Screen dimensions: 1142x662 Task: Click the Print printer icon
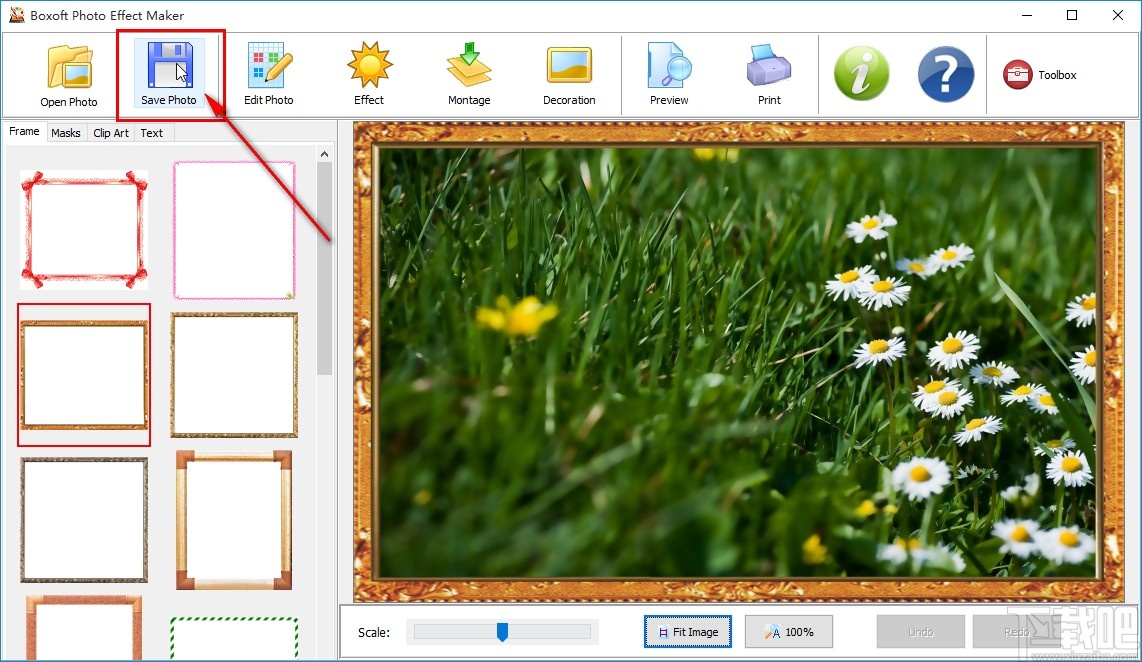click(769, 65)
